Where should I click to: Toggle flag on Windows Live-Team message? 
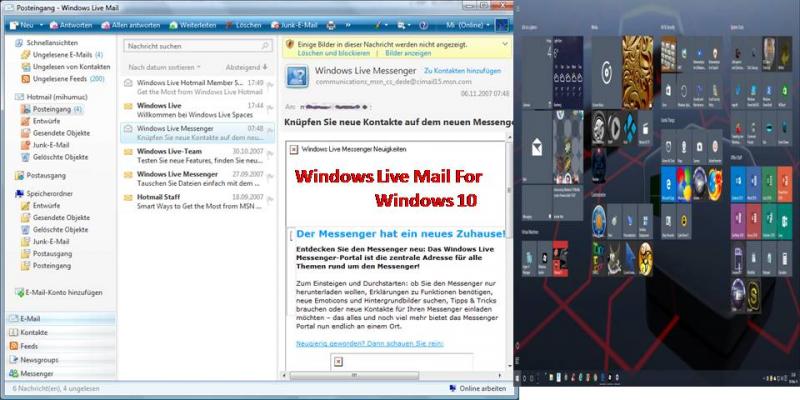(x=270, y=154)
